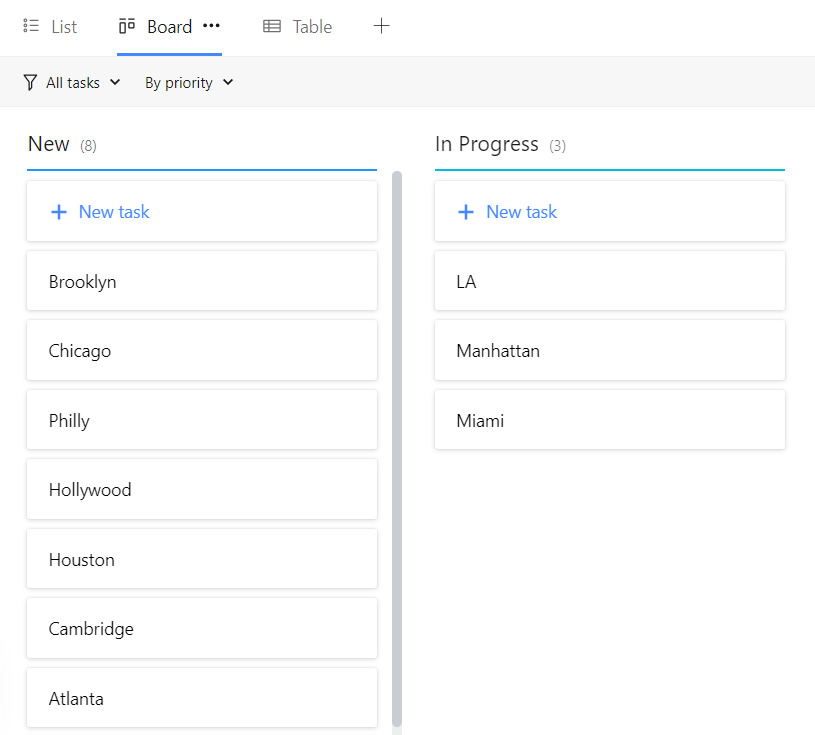Open the LA task card
Viewport: 815px width, 735px height.
[610, 281]
